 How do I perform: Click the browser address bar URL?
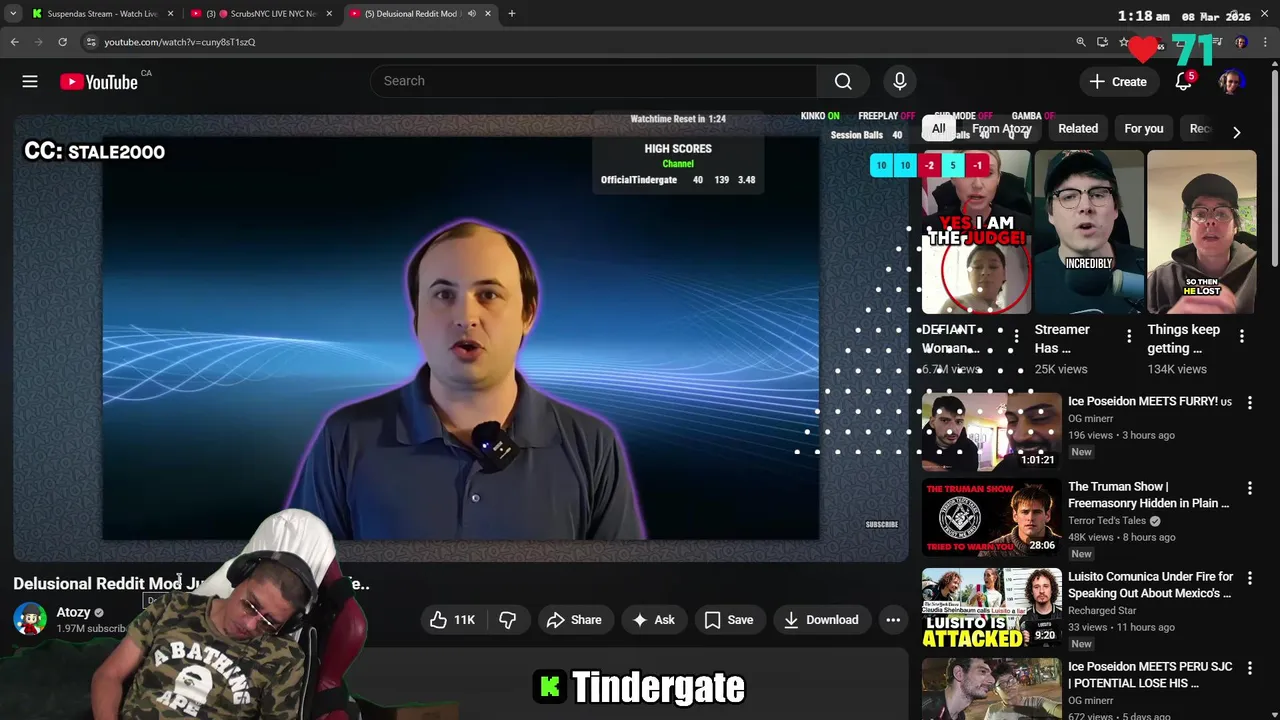pyautogui.click(x=180, y=42)
